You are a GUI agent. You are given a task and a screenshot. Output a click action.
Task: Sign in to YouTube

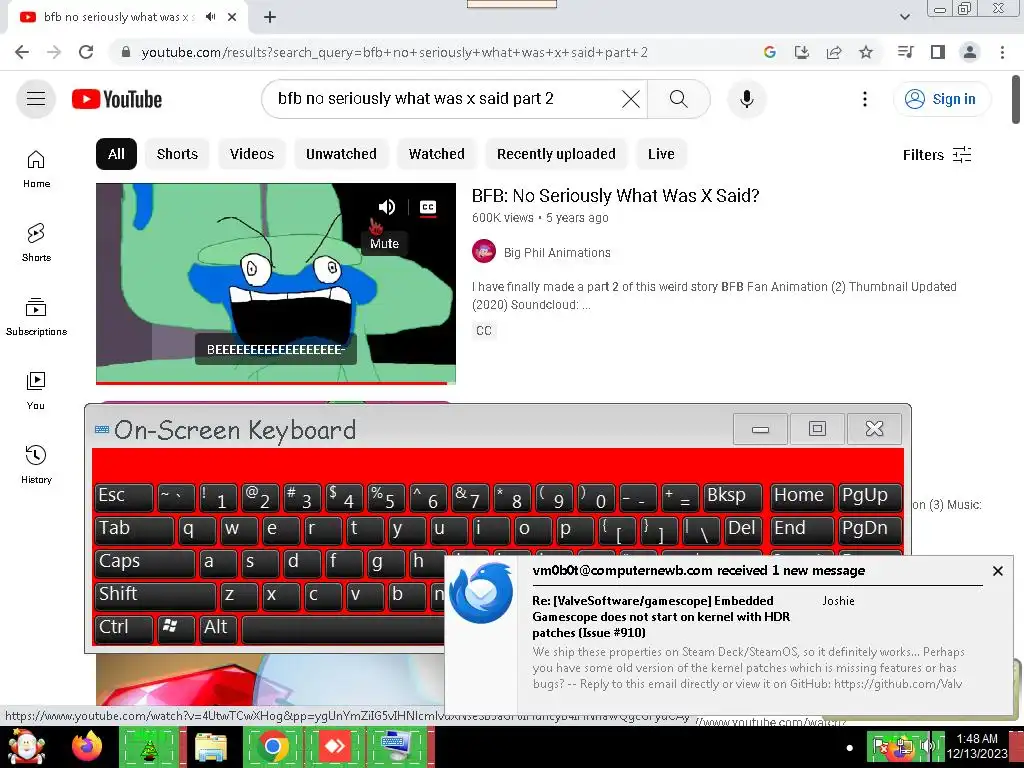(941, 99)
